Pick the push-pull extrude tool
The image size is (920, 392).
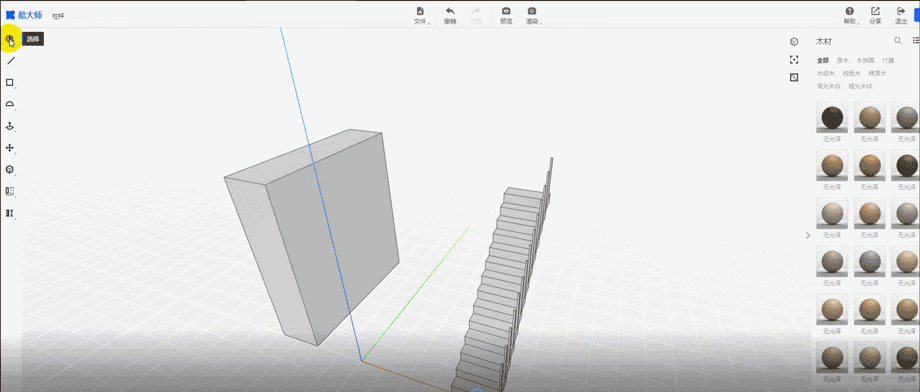[10, 126]
